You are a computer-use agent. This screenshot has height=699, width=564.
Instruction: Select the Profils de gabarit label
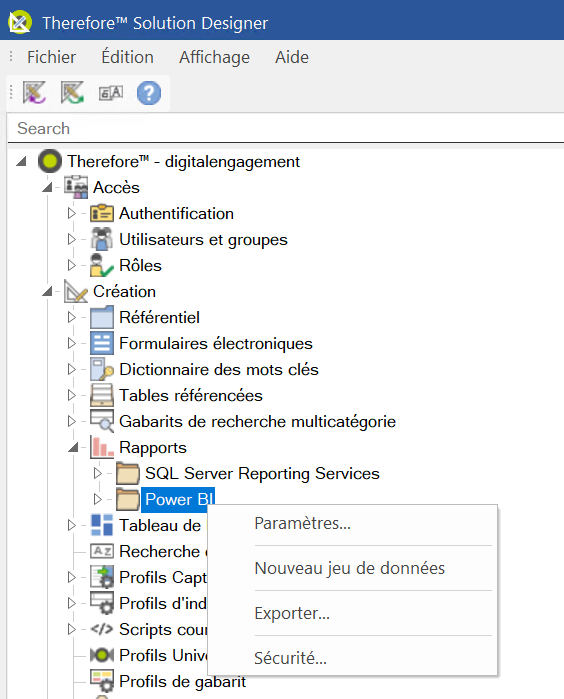[x=182, y=681]
